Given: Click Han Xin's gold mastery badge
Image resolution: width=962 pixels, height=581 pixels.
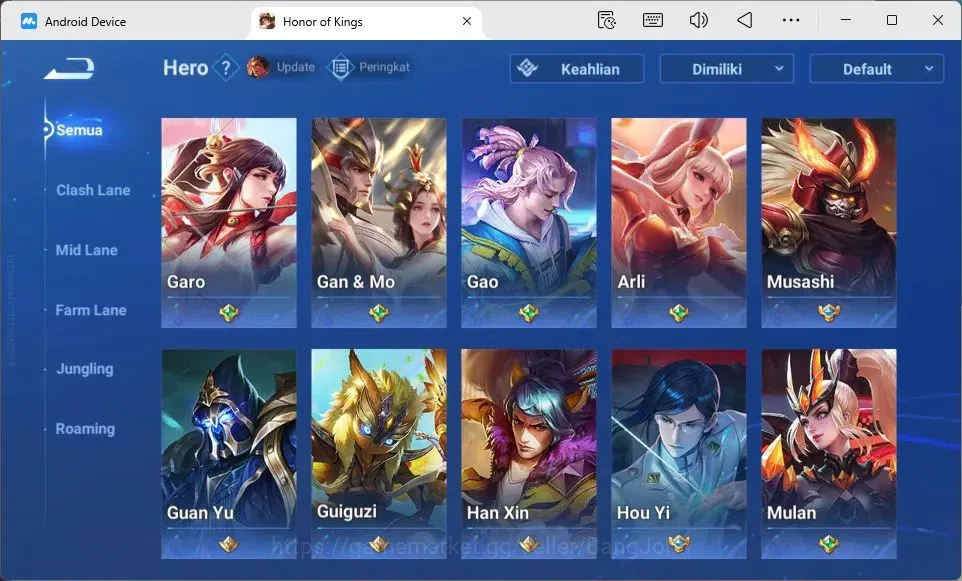Looking at the screenshot, I should pos(529,544).
